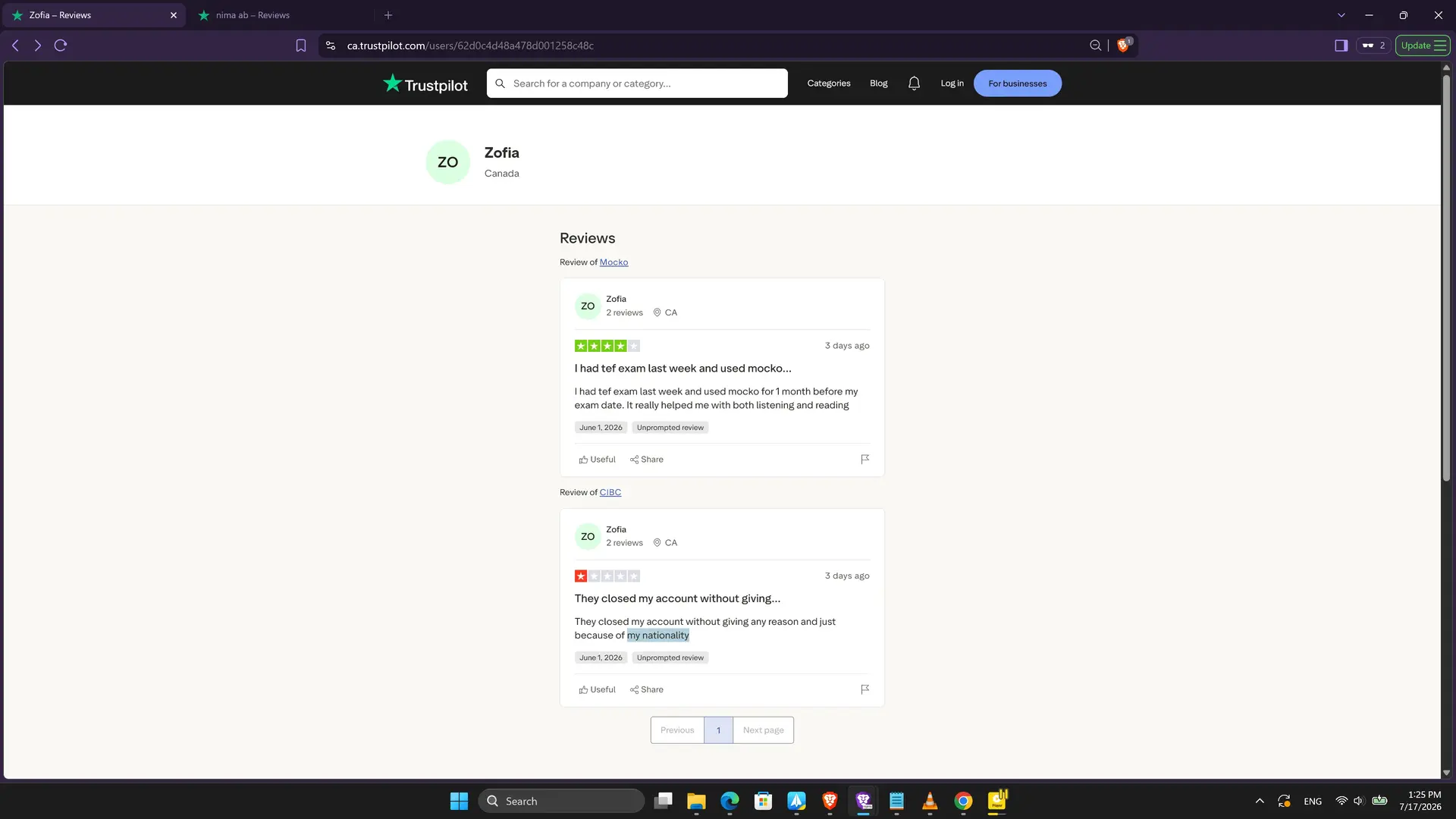
Task: Open the notifications bell icon
Action: click(914, 83)
